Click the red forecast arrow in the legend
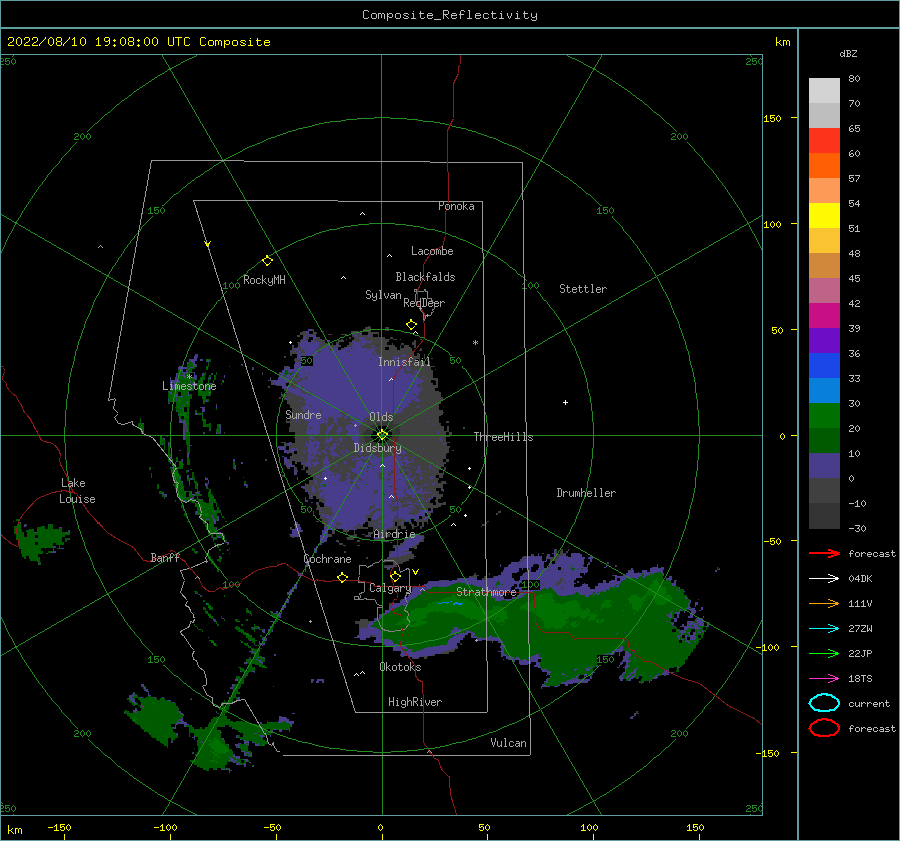900x841 pixels. 824,553
